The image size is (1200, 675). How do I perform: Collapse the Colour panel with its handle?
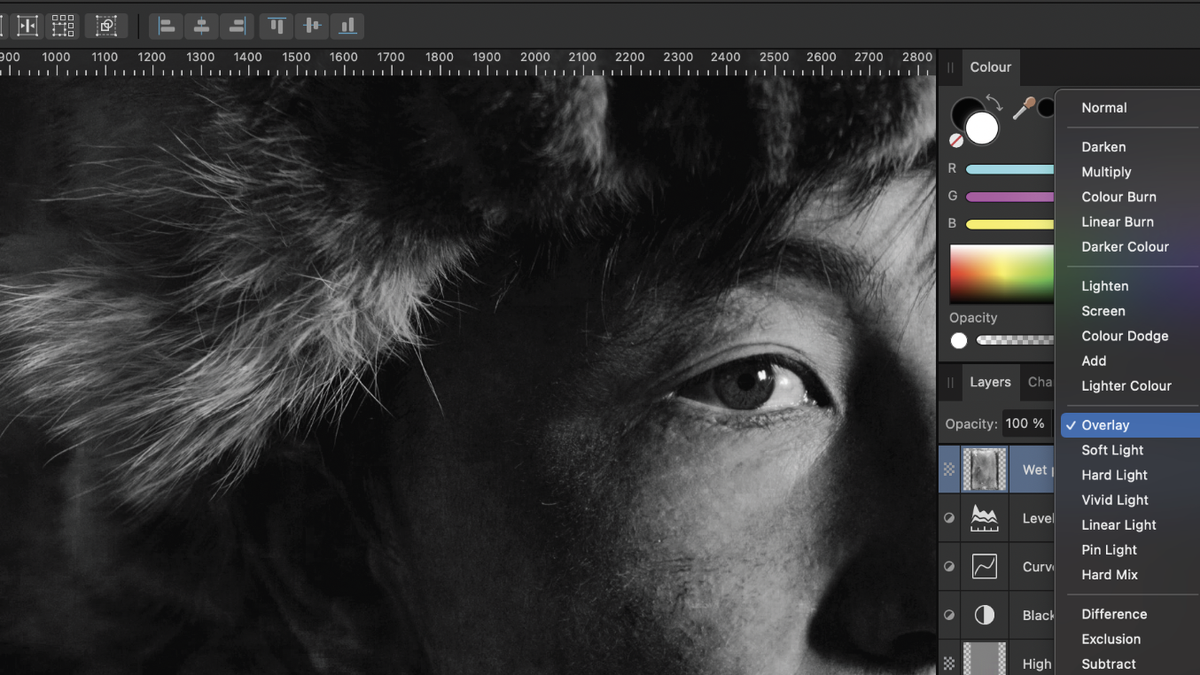950,67
